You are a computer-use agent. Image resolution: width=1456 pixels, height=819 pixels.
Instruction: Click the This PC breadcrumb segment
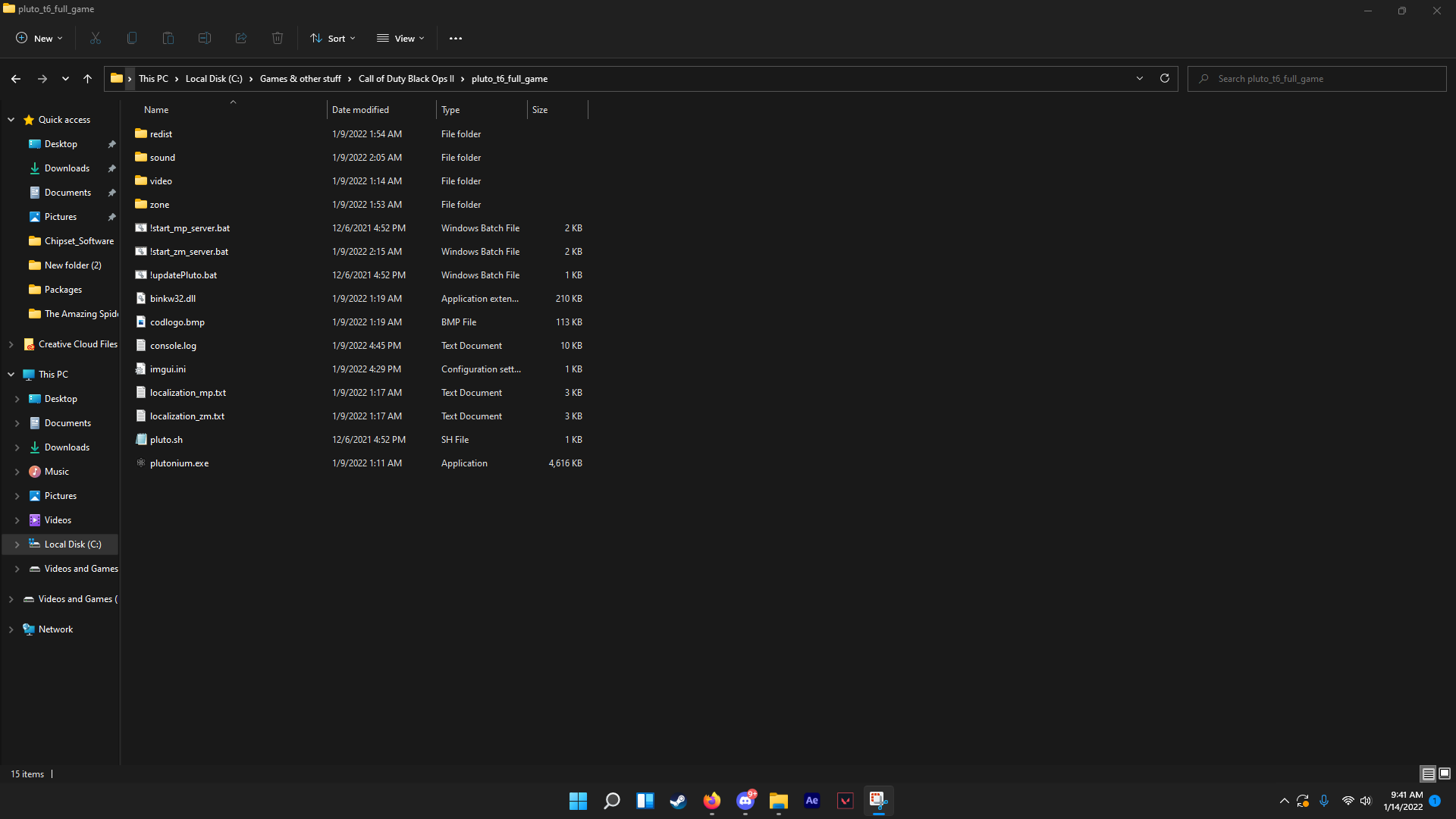tap(153, 79)
